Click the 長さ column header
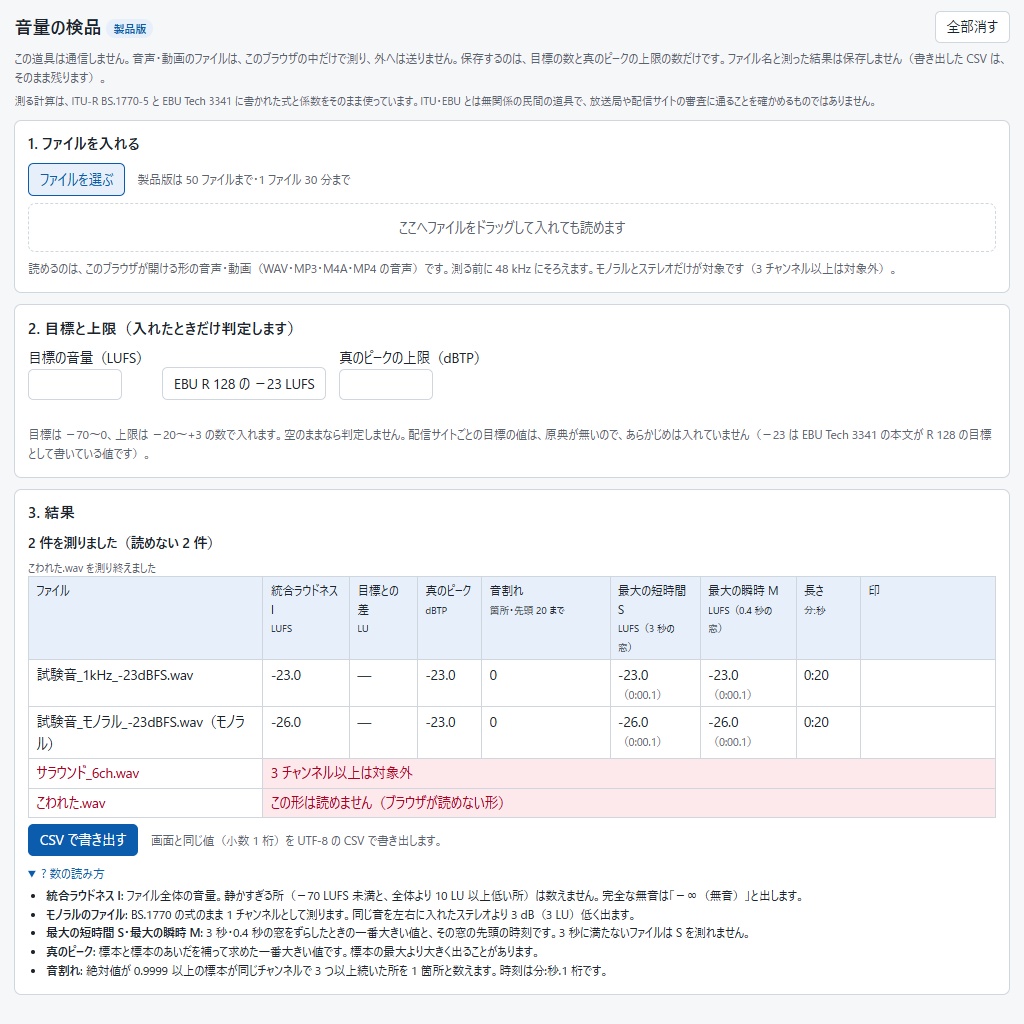The image size is (1024, 1024). (x=828, y=618)
